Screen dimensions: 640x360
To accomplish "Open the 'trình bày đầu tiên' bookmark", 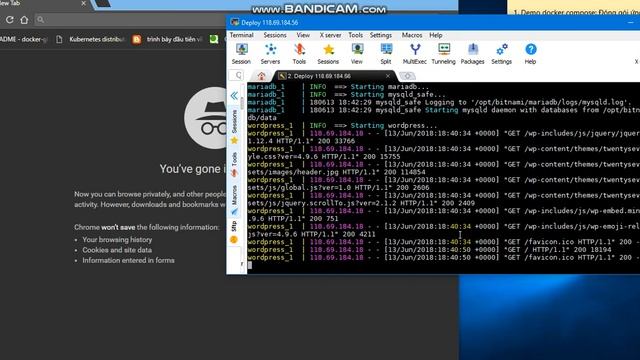I will (x=167, y=39).
